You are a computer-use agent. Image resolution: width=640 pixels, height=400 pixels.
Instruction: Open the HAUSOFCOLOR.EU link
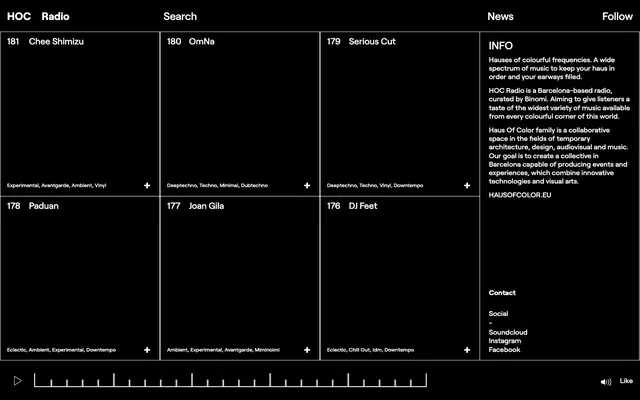[x=520, y=195]
